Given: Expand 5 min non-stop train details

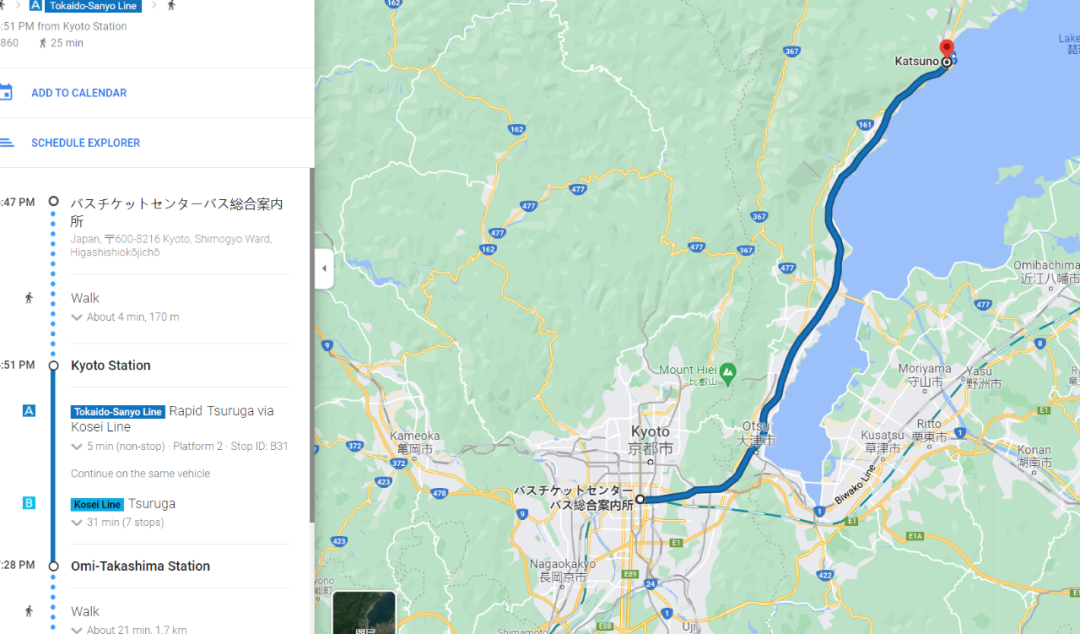Looking at the screenshot, I should coord(179,446).
